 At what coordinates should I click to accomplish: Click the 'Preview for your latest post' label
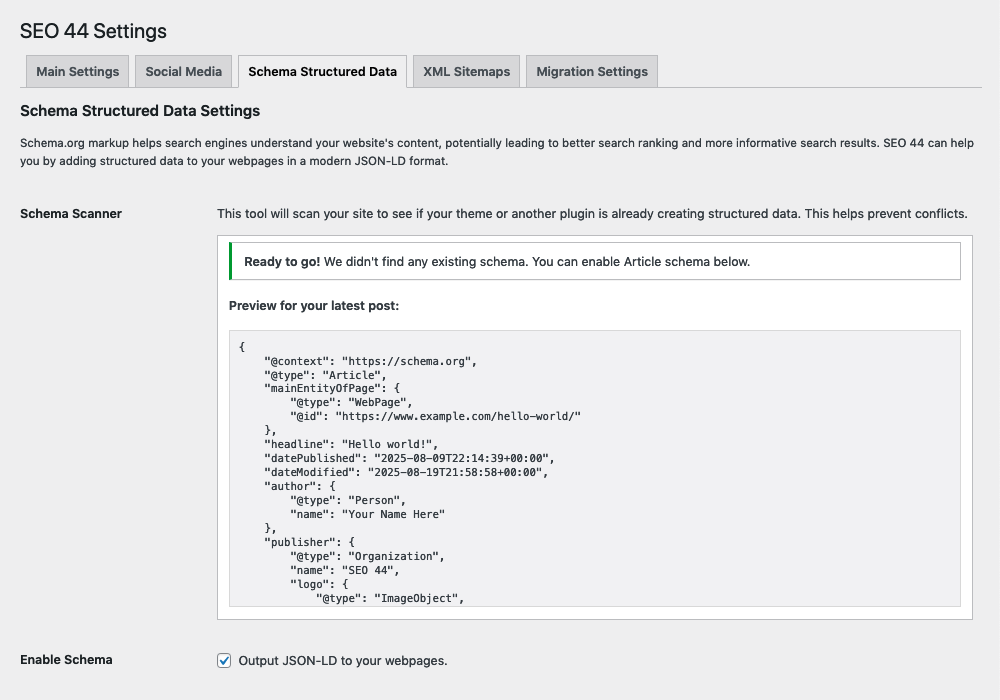point(314,305)
